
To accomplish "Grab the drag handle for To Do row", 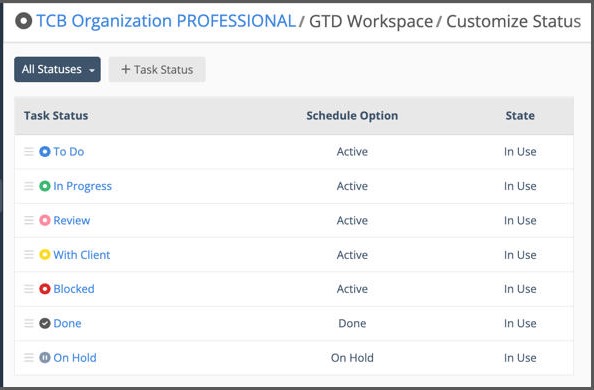I will pyautogui.click(x=29, y=152).
